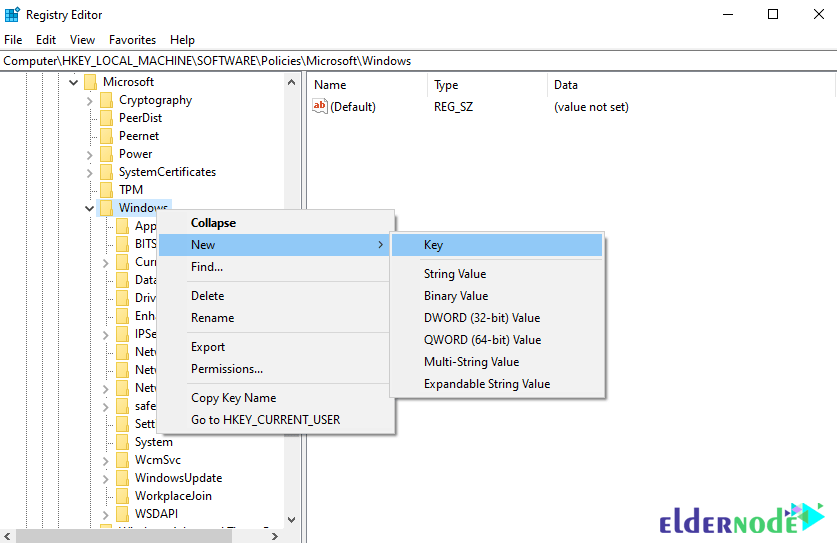Sort by the Data column header
Image resolution: width=837 pixels, height=543 pixels.
tap(690, 85)
